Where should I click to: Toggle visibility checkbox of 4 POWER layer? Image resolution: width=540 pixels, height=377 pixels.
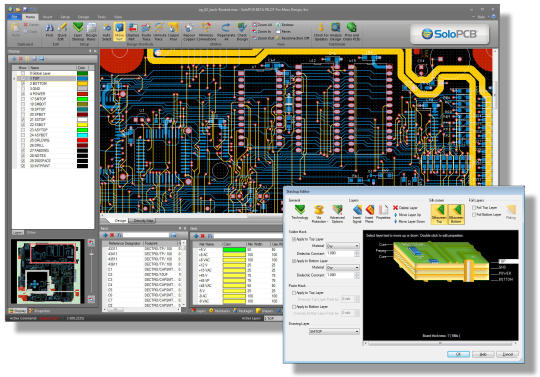point(23,94)
